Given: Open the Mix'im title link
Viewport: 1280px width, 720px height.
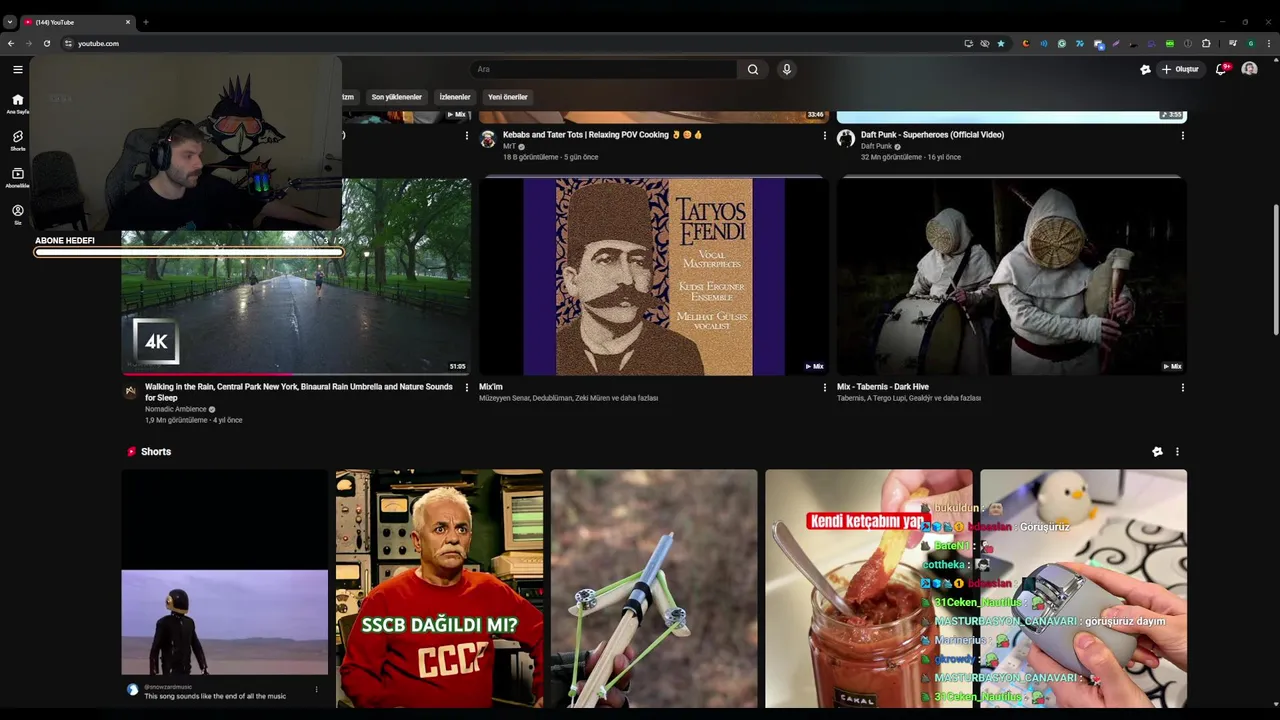Looking at the screenshot, I should tap(491, 387).
